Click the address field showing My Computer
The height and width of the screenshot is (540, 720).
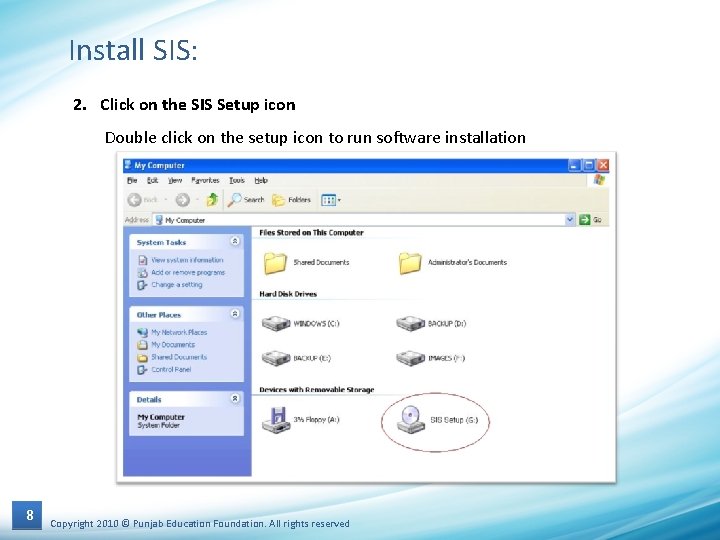click(364, 220)
